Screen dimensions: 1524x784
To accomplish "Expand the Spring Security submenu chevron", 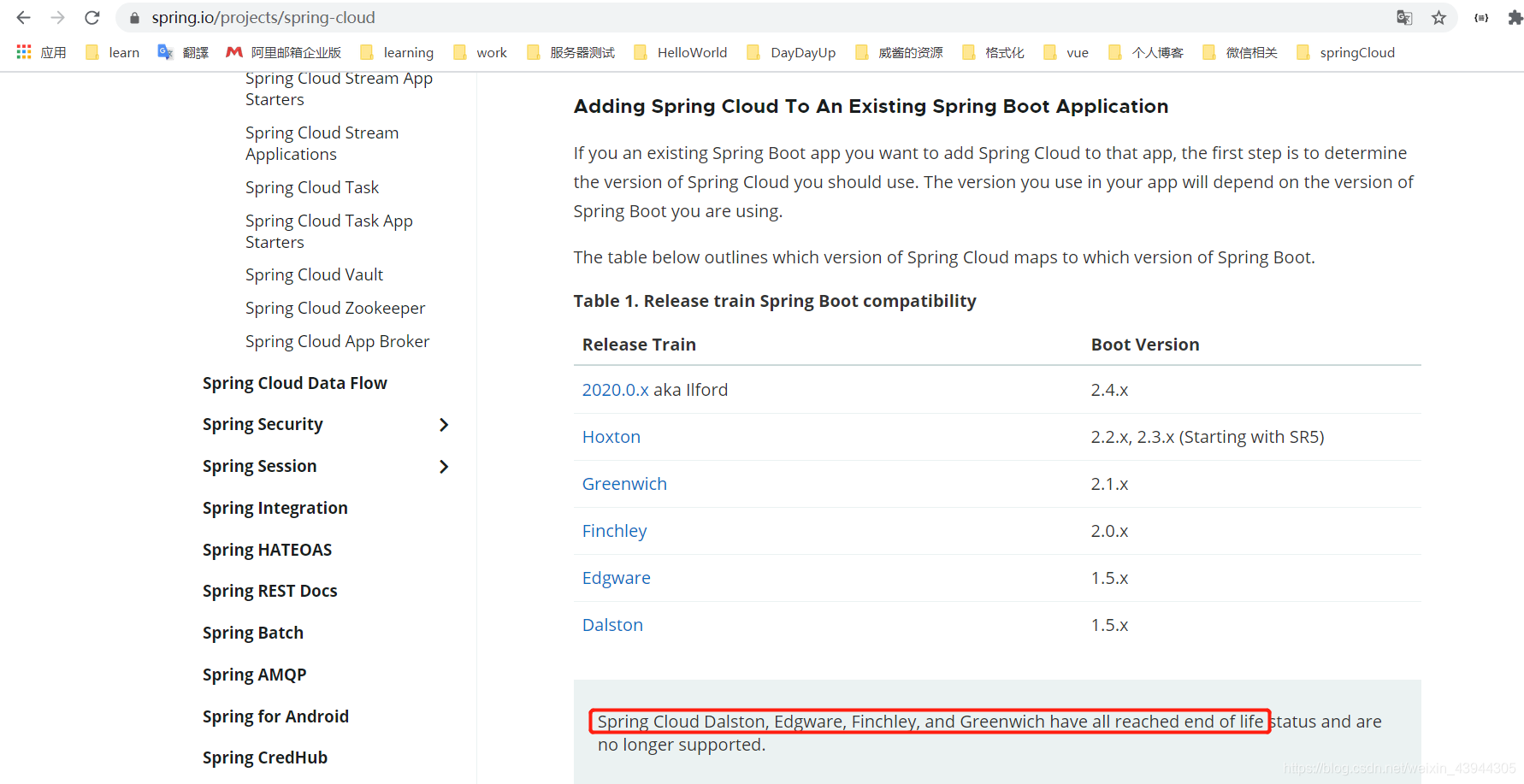I will [x=443, y=425].
